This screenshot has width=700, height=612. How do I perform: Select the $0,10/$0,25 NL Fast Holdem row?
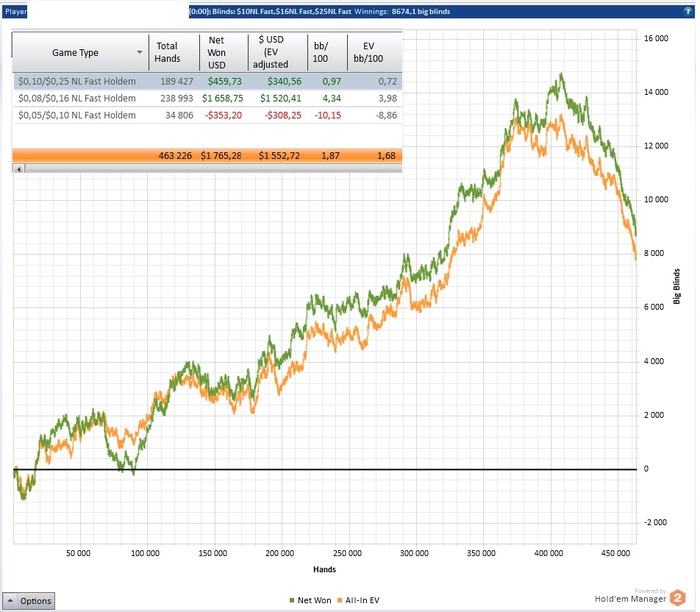pos(207,81)
